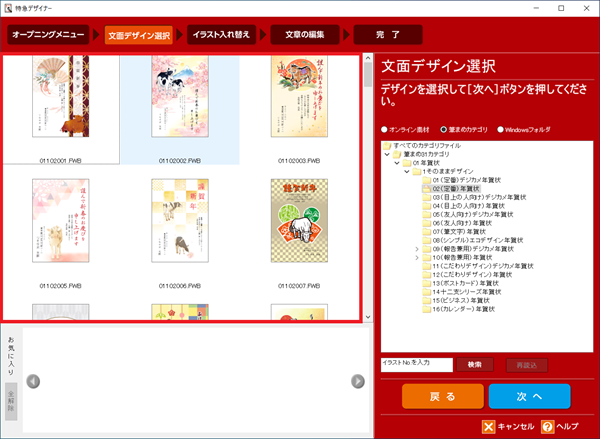This screenshot has width=600, height=439.
Task: Select the 筆まめカテゴリ radio button
Action: tap(444, 130)
